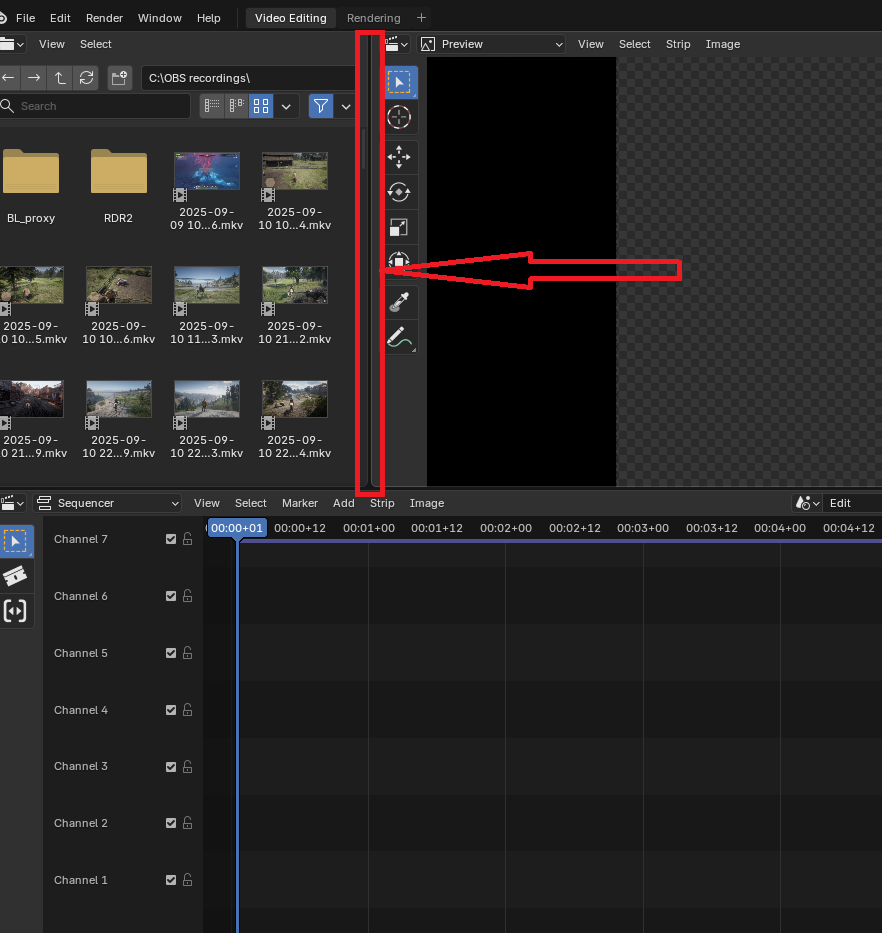
Task: Activate the Cursor tool in Preview
Action: click(399, 117)
